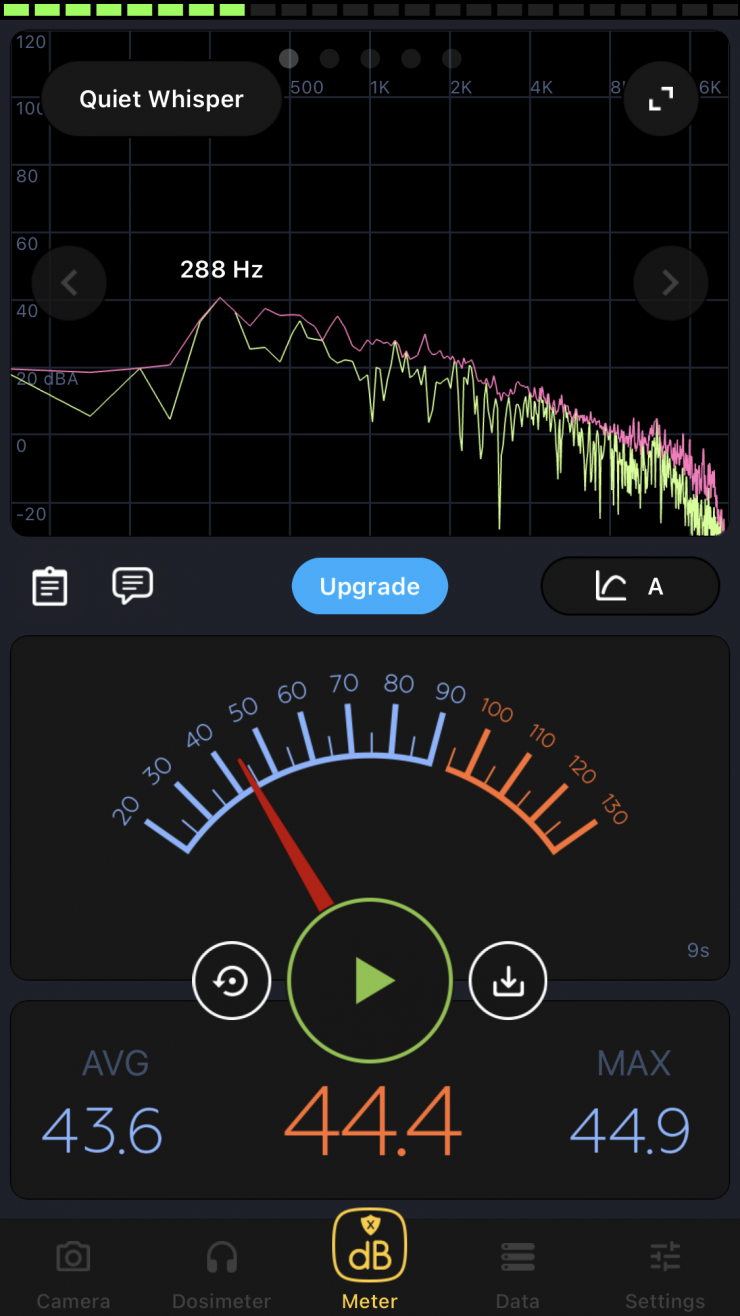The width and height of the screenshot is (740, 1316).
Task: Go to previous graph with left chevron
Action: click(x=69, y=283)
